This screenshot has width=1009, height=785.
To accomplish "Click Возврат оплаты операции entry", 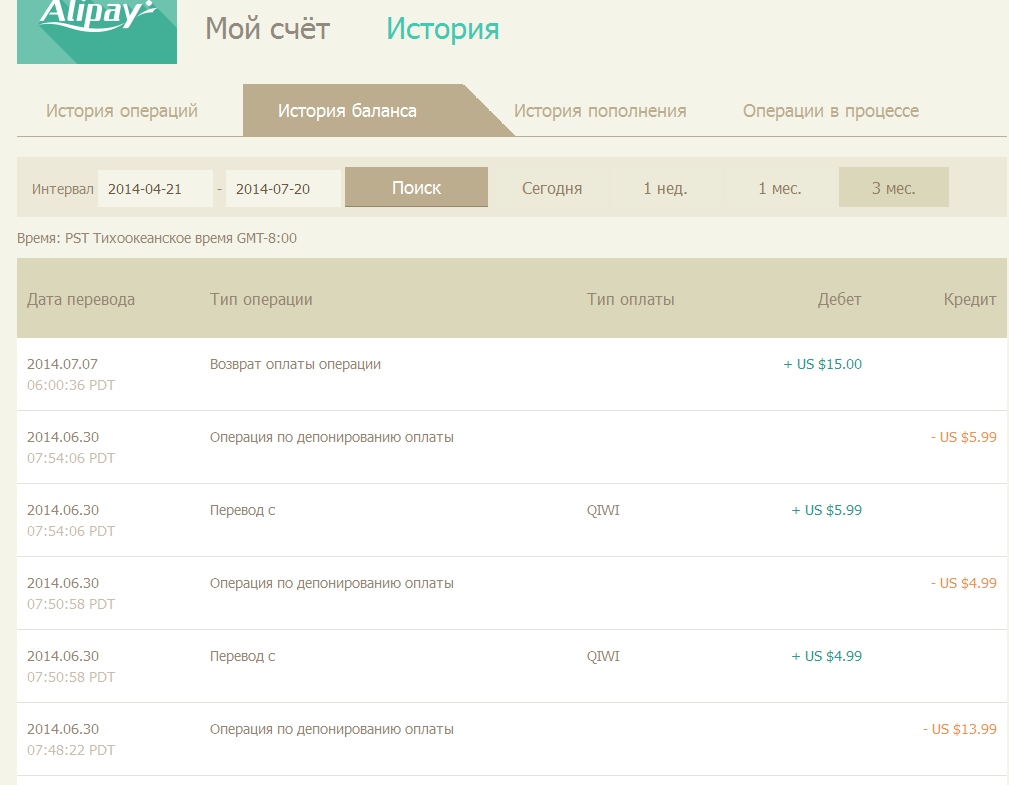I will 295,364.
